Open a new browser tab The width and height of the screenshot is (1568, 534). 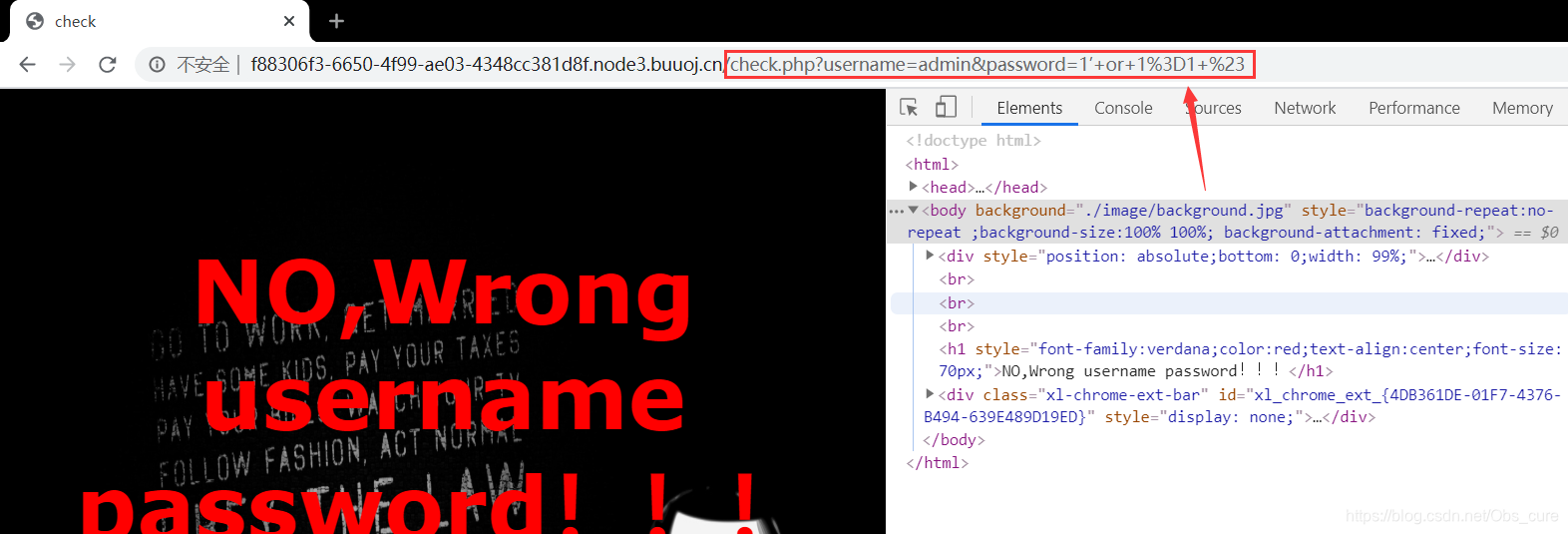[x=336, y=21]
